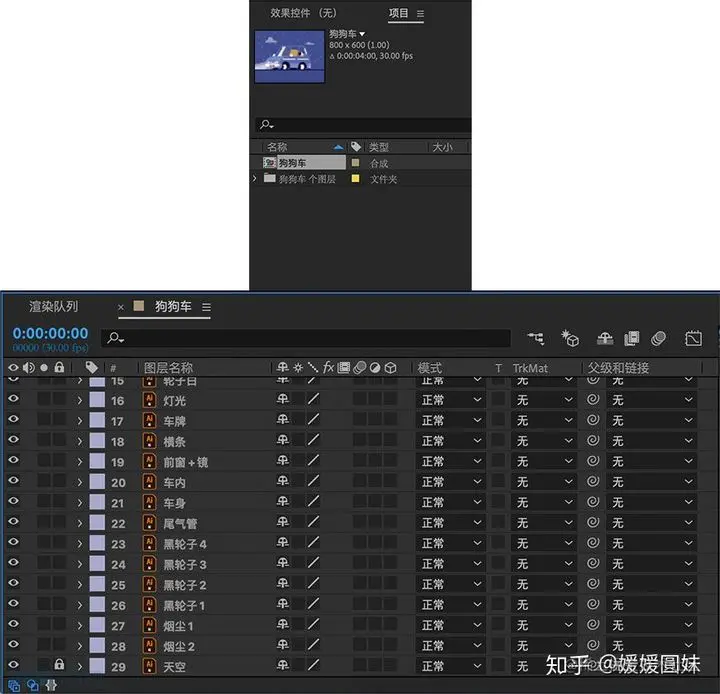The image size is (720, 694).
Task: Click the audio speaker column icon
Action: [28, 367]
